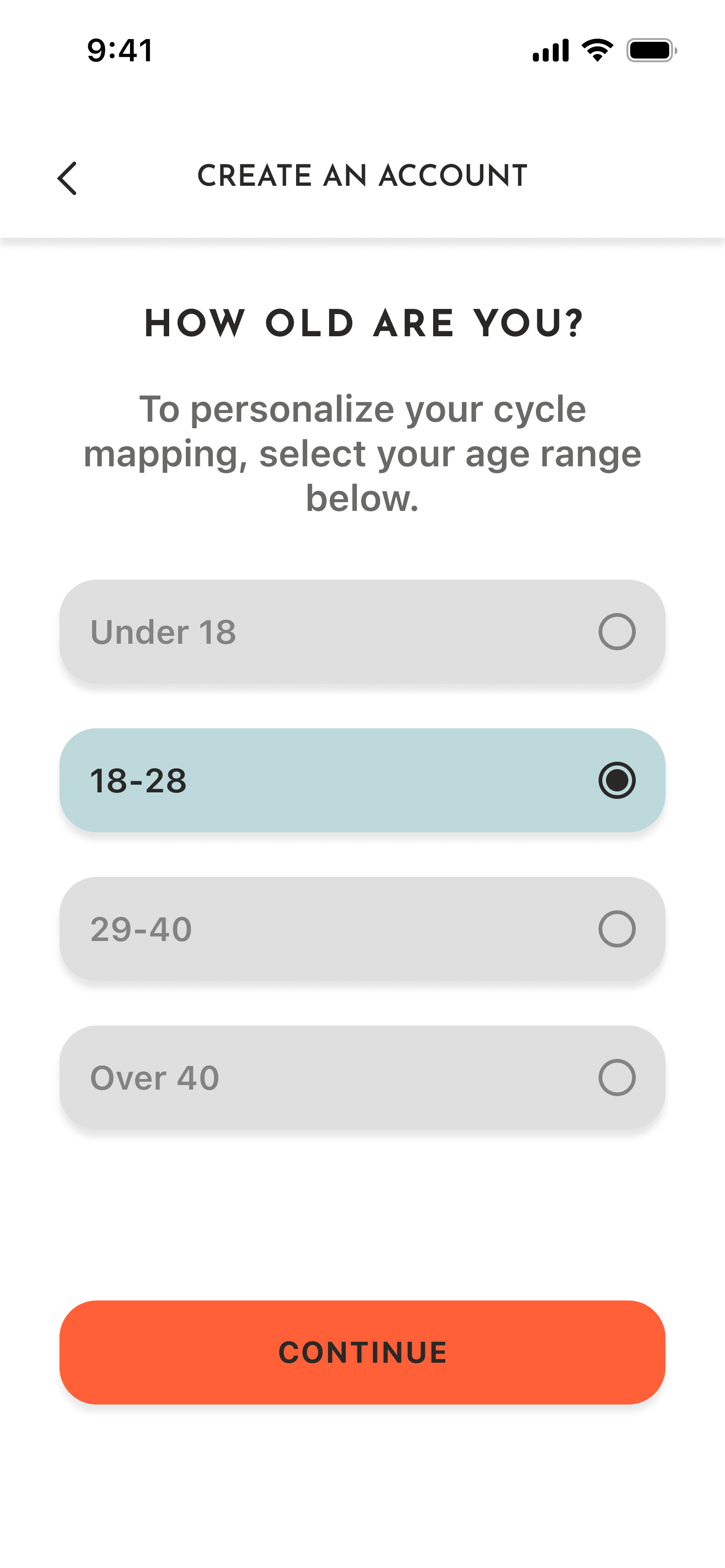Click the "Over 40" label text
725x1568 pixels.
(155, 1078)
